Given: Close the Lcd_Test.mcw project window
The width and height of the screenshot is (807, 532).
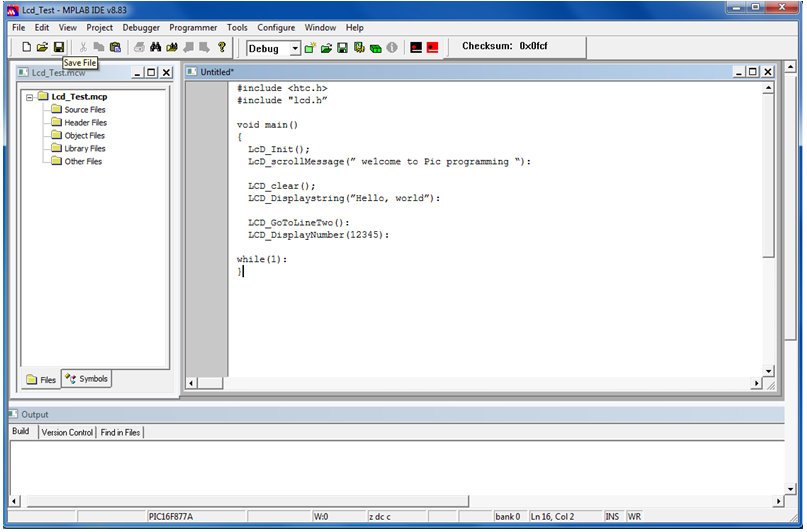Looking at the screenshot, I should (x=166, y=73).
